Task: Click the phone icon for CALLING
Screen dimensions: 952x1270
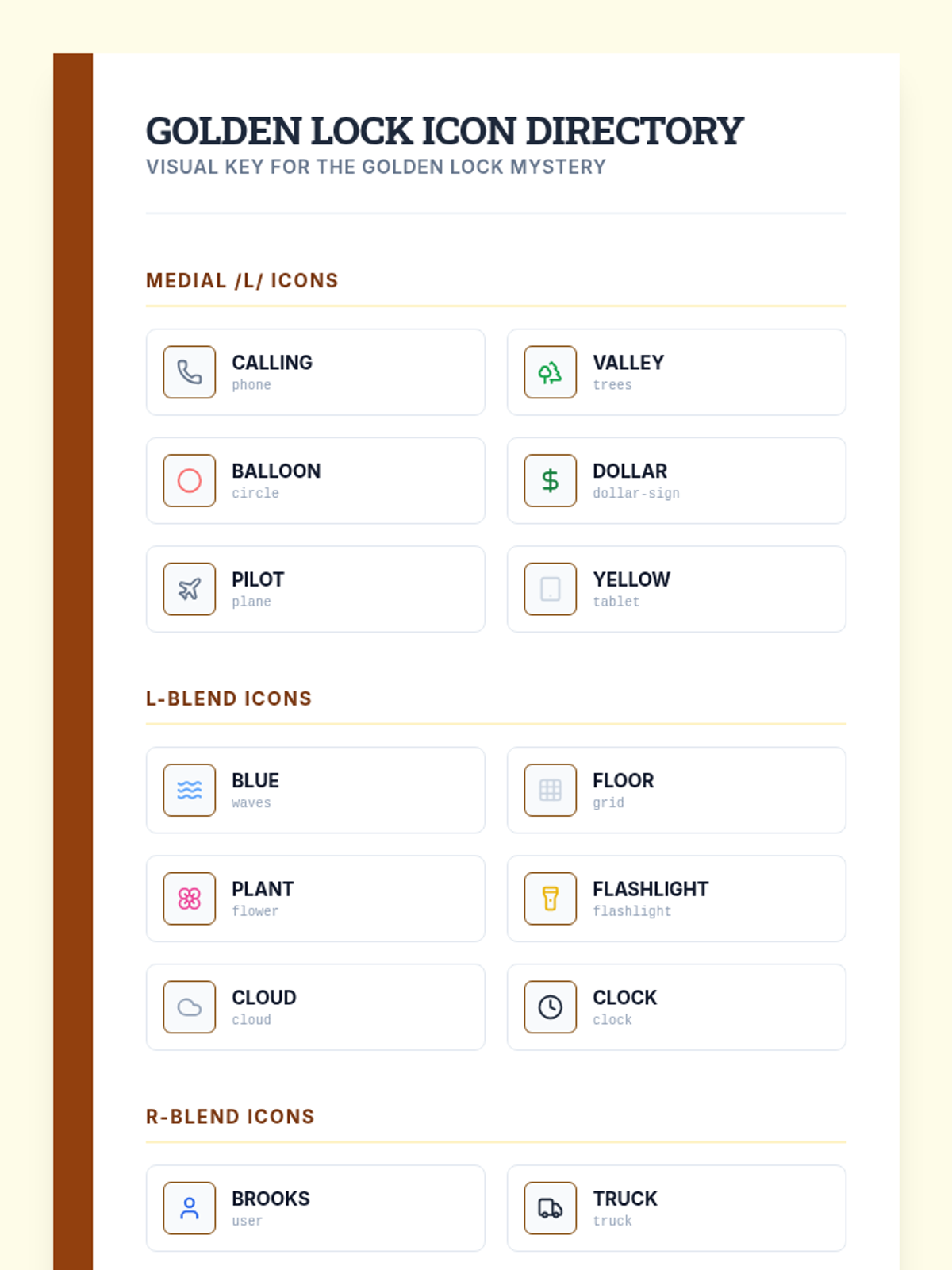Action: (189, 372)
